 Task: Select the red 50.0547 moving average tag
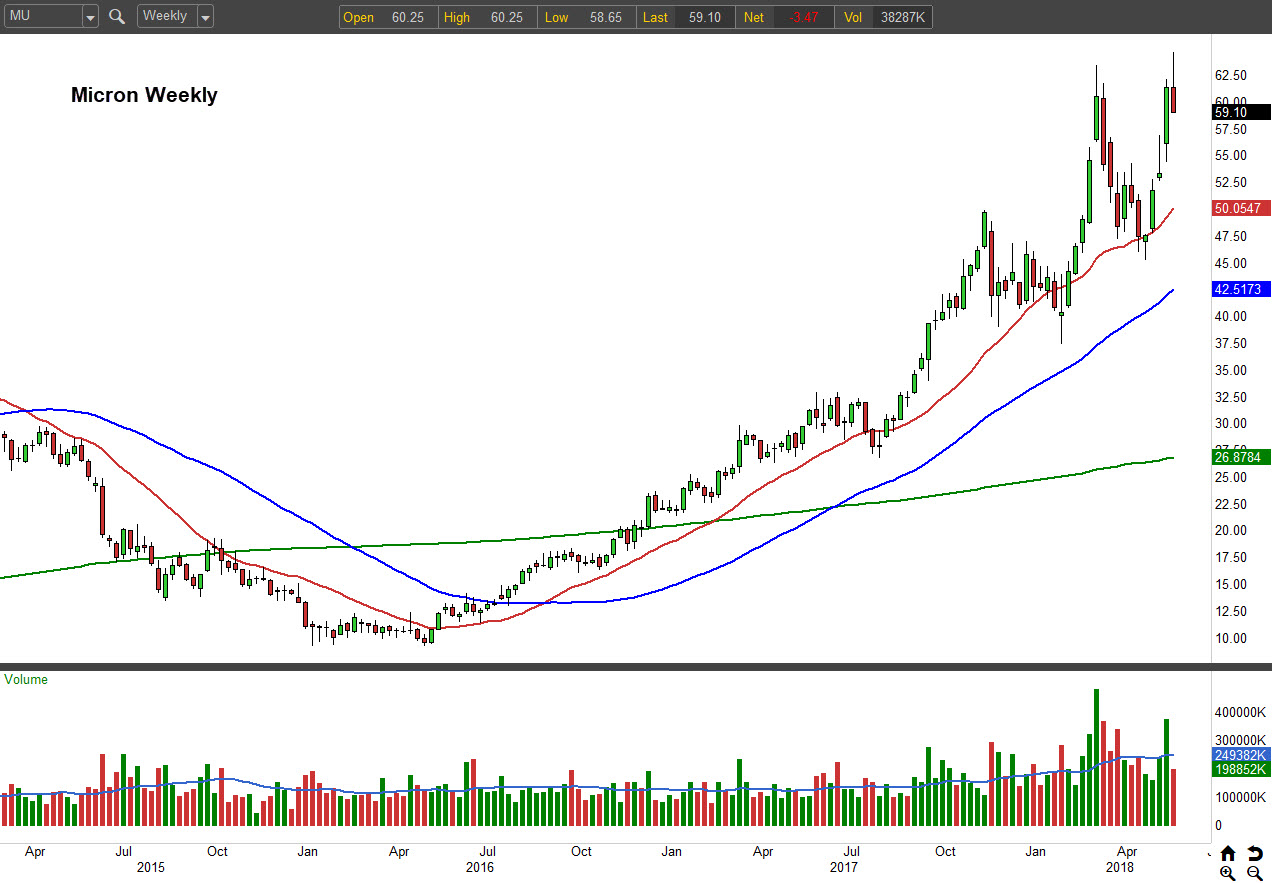pos(1241,208)
